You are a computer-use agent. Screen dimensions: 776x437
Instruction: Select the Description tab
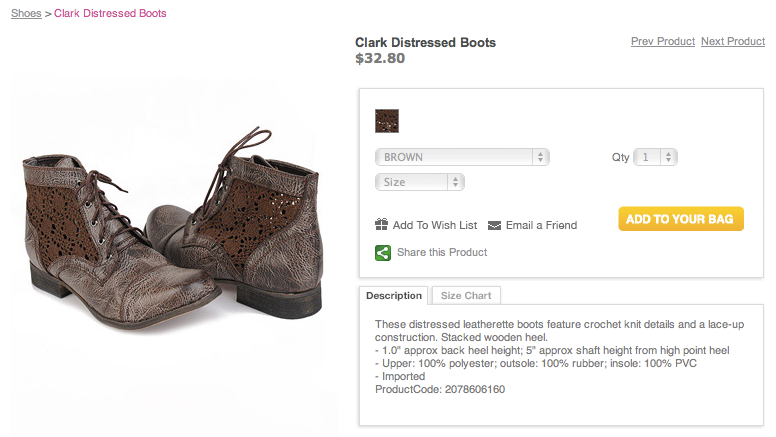point(394,296)
